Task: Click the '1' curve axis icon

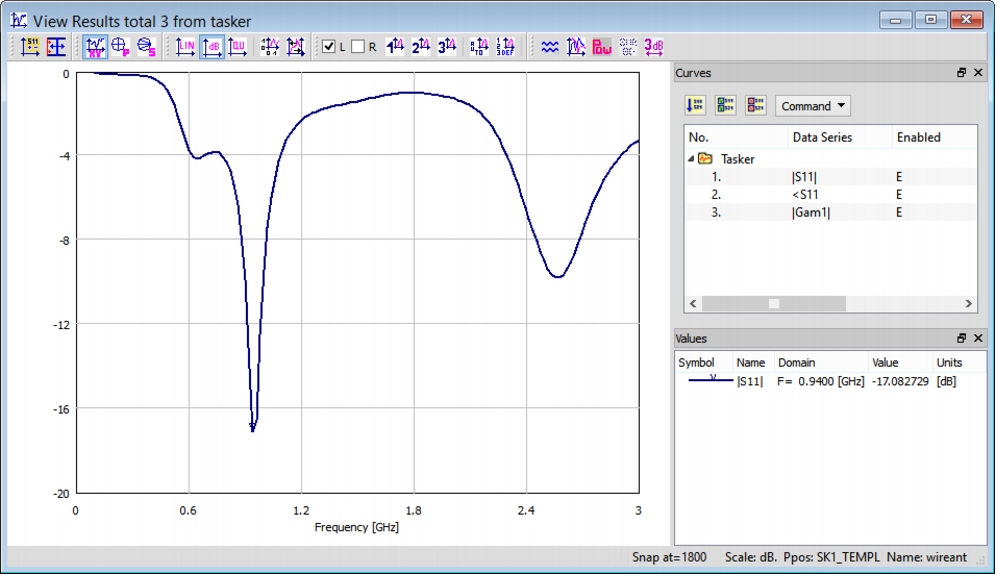Action: (395, 46)
